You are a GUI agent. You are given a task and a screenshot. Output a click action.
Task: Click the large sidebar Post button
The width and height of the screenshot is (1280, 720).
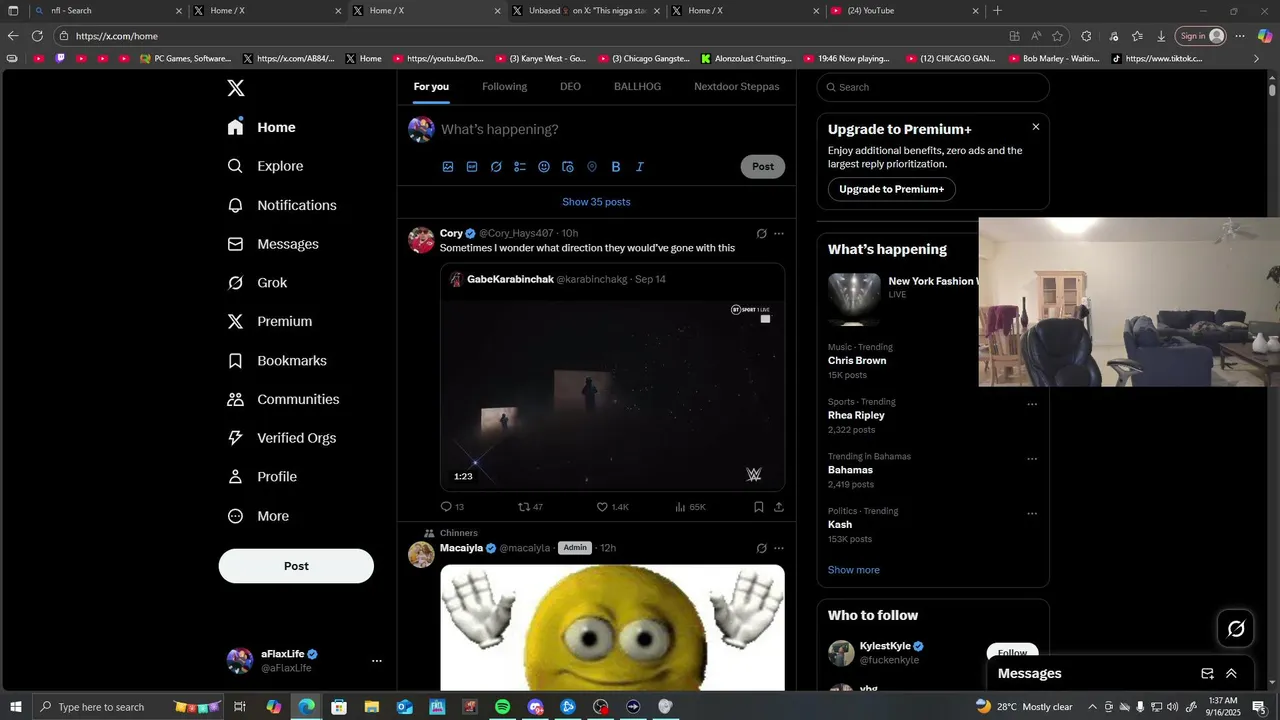pyautogui.click(x=296, y=566)
